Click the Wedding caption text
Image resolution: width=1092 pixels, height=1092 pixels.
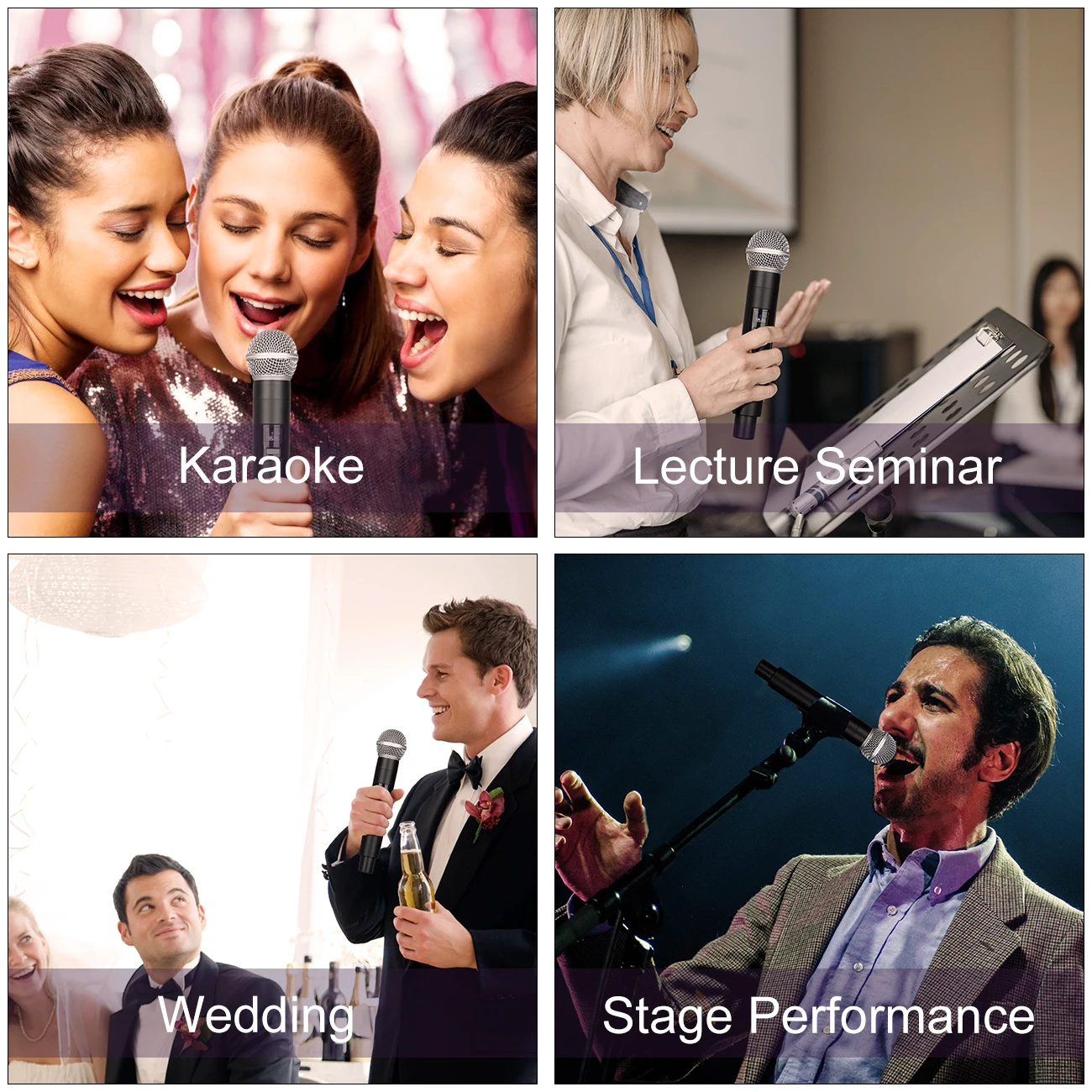[256, 1016]
